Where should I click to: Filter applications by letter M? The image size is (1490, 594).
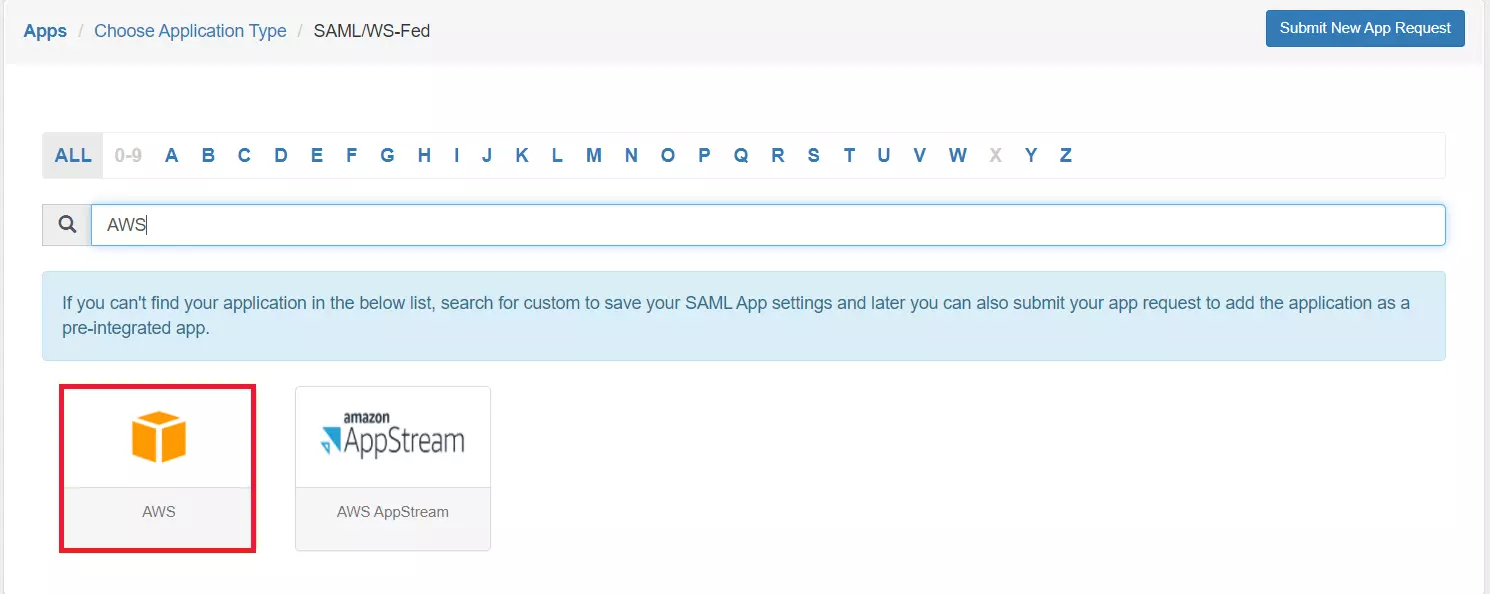593,155
